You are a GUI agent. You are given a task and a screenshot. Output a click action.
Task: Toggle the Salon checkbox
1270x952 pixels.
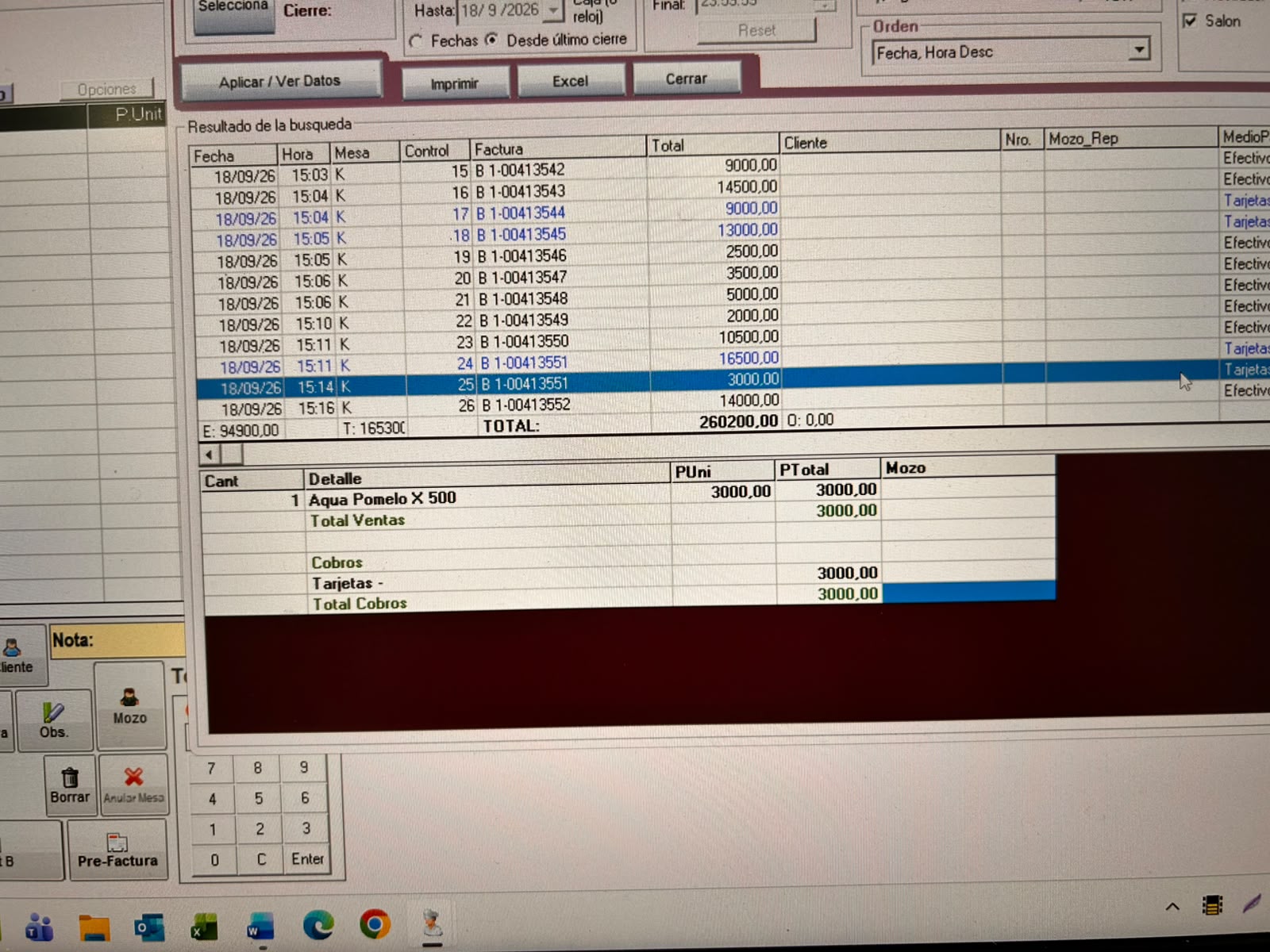pos(1190,21)
